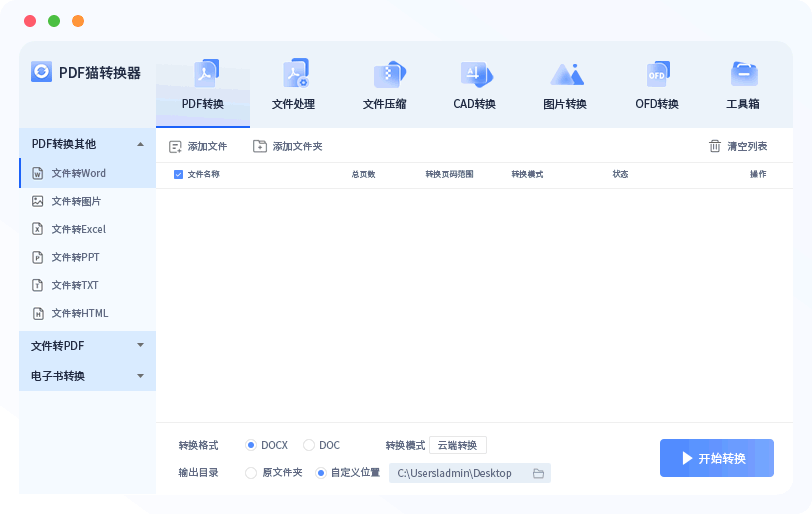Open the OFD转换 icon
Image resolution: width=812 pixels, height=514 pixels.
657,75
